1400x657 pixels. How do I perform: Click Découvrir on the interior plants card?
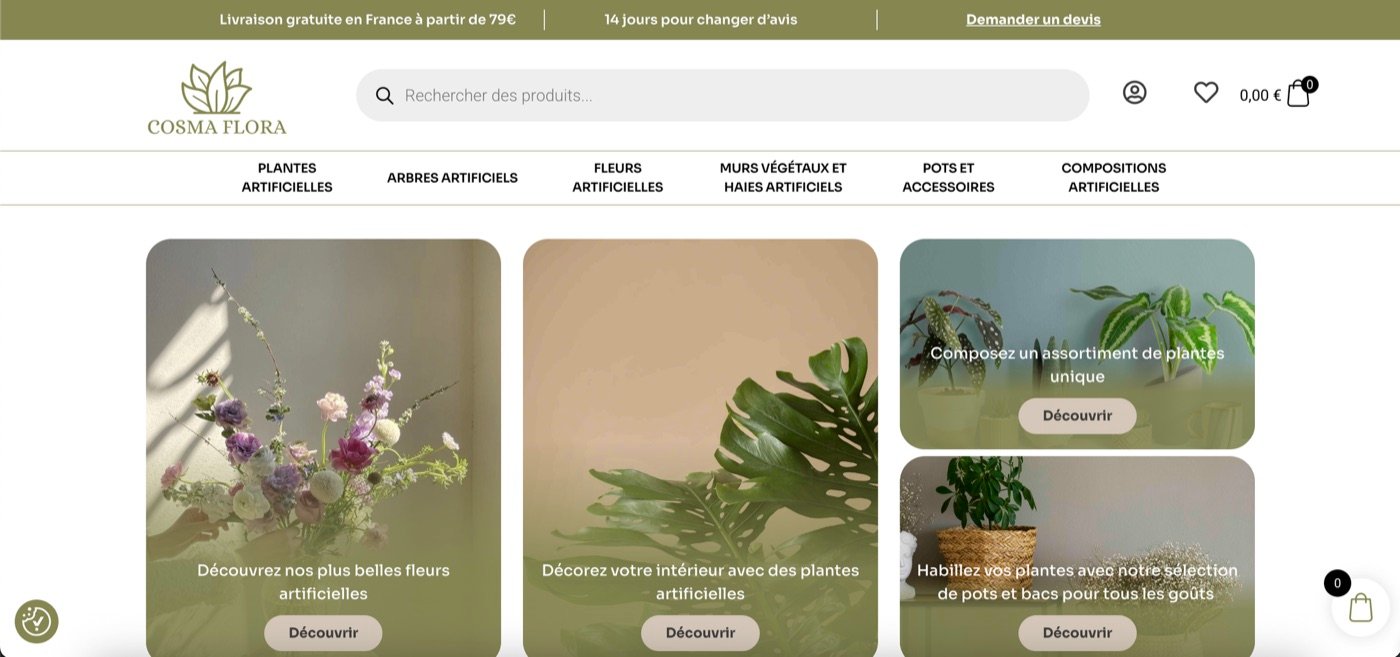pyautogui.click(x=700, y=633)
